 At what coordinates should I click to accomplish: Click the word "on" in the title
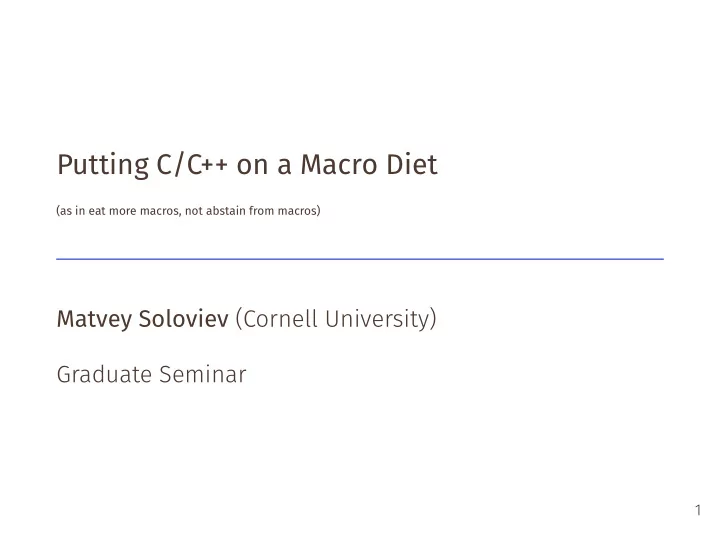tap(252, 166)
